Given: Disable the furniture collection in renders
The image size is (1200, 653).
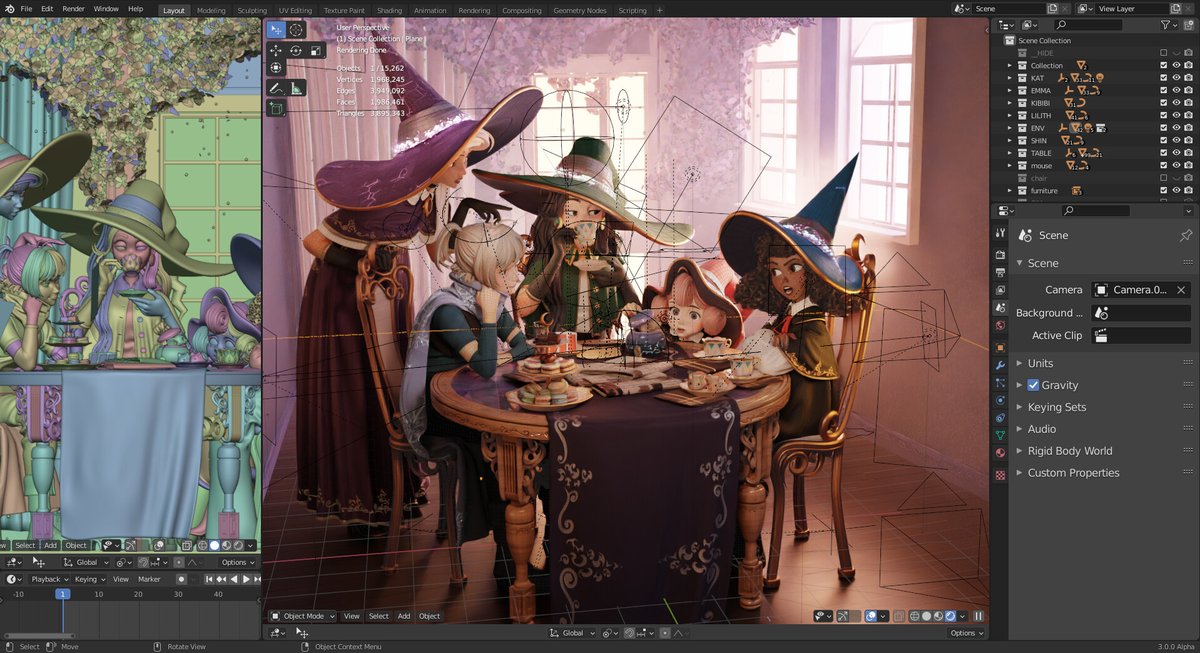Looking at the screenshot, I should pos(1188,190).
